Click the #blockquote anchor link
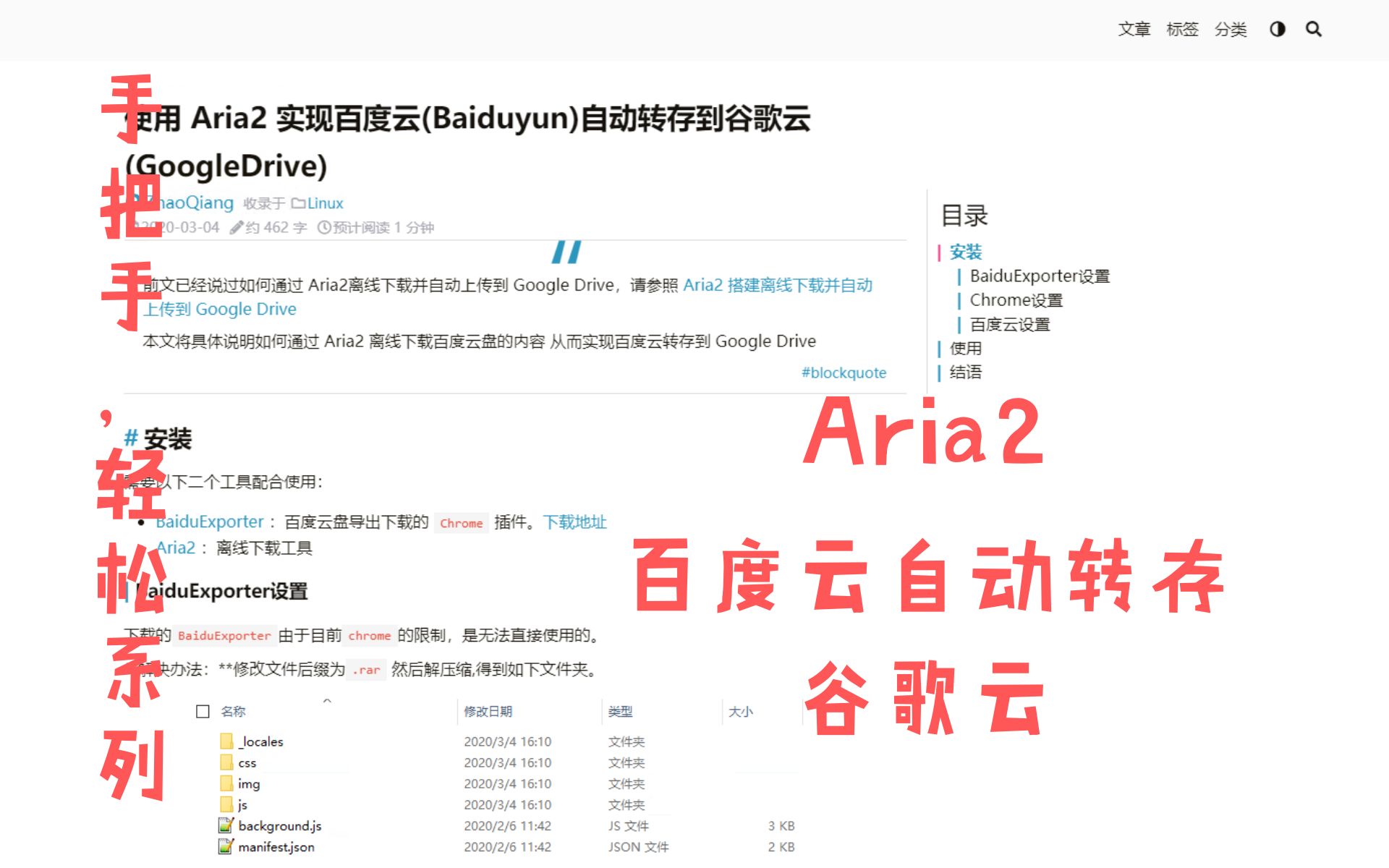1389x868 pixels. click(844, 373)
